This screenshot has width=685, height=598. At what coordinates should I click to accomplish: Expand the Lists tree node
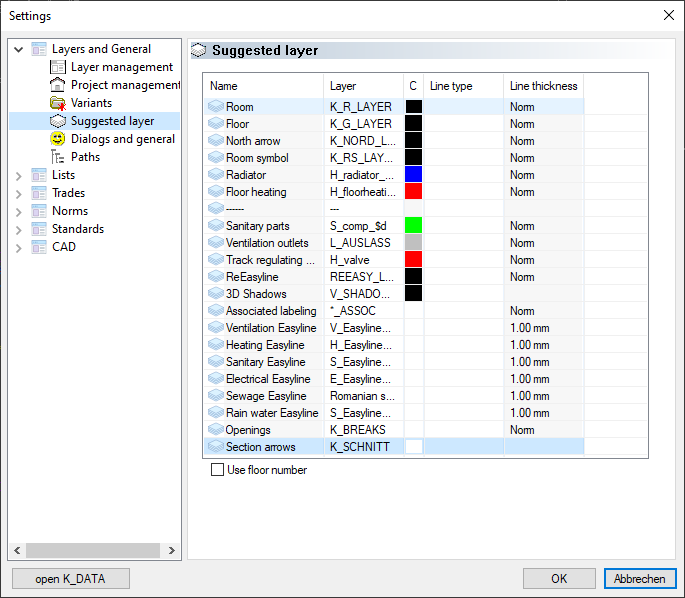tap(18, 176)
